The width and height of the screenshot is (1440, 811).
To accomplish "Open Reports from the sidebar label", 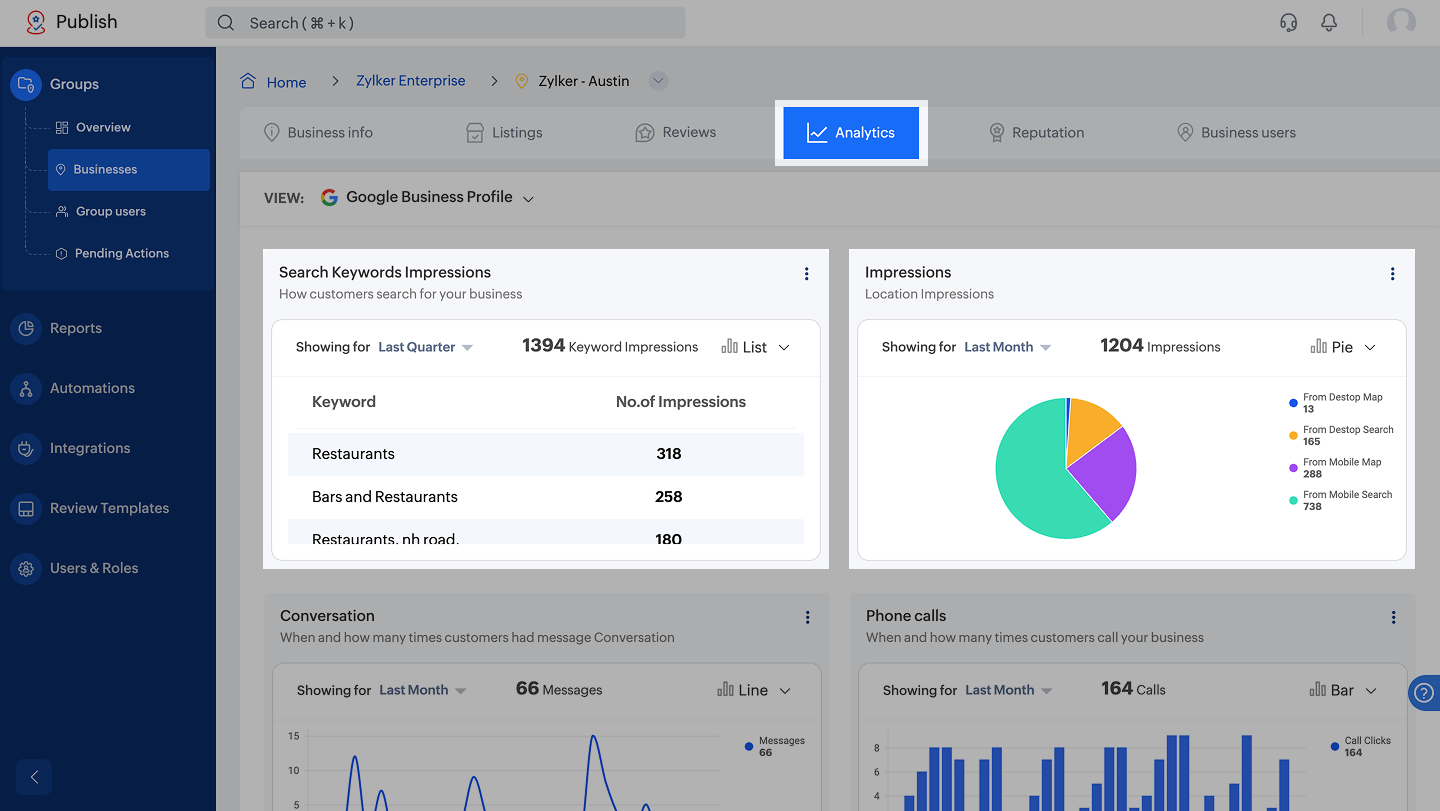I will [76, 328].
